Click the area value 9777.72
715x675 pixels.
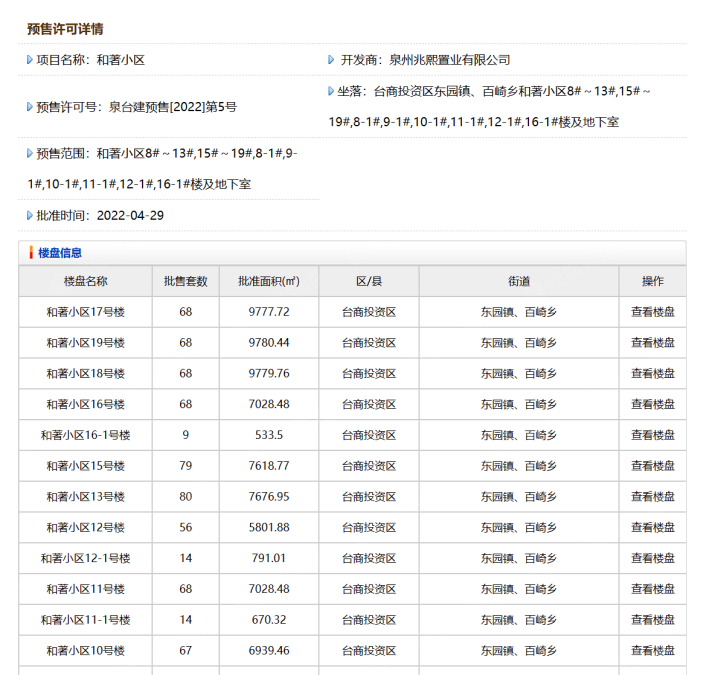tap(269, 312)
